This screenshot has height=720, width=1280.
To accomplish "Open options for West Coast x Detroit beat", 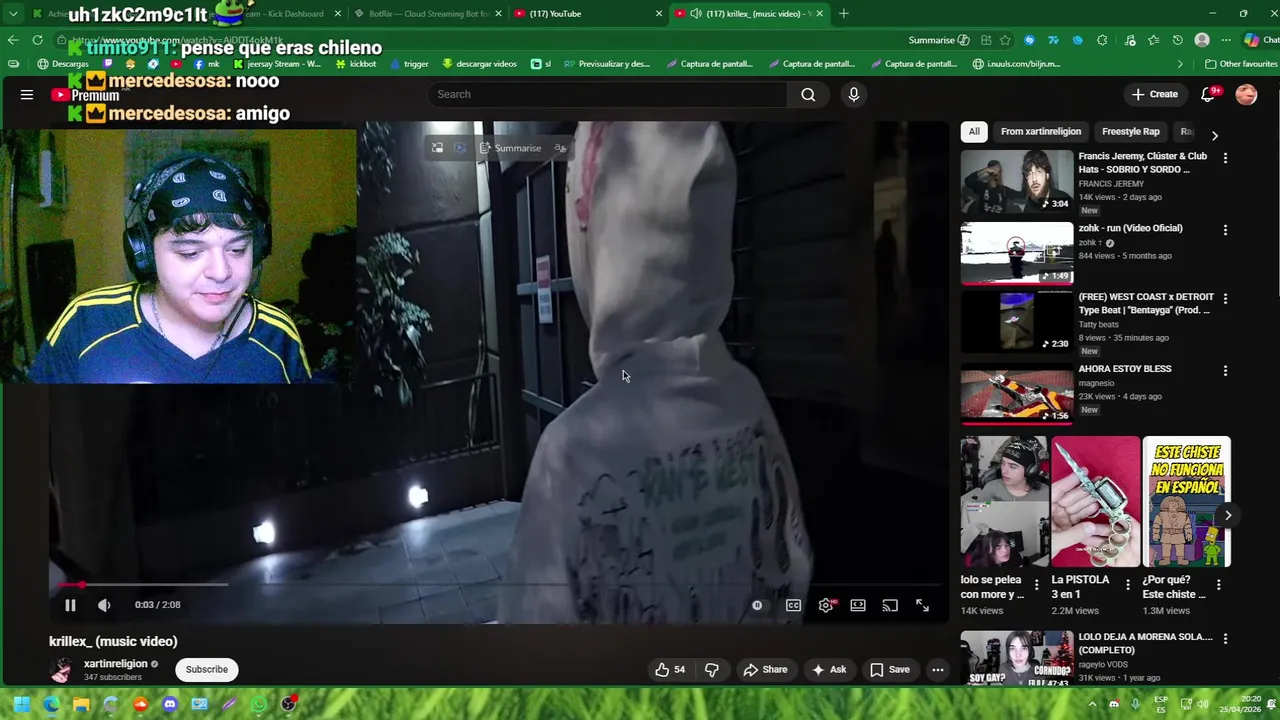I will coord(1225,298).
